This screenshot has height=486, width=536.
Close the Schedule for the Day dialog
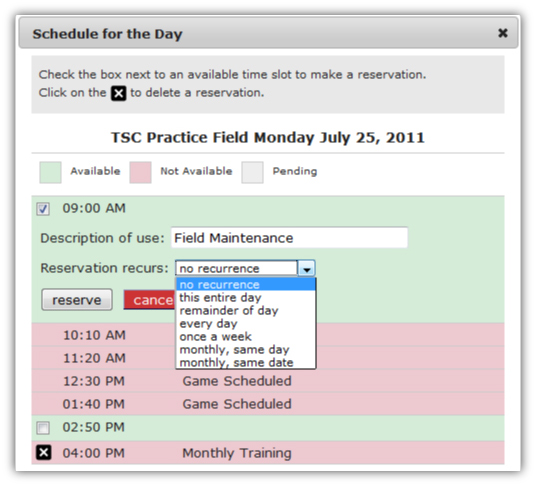(x=502, y=33)
